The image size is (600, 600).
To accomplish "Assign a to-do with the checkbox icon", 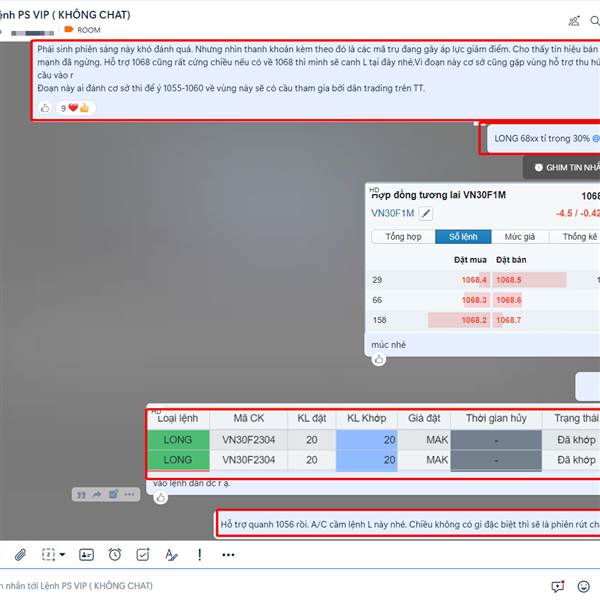I will (143, 554).
